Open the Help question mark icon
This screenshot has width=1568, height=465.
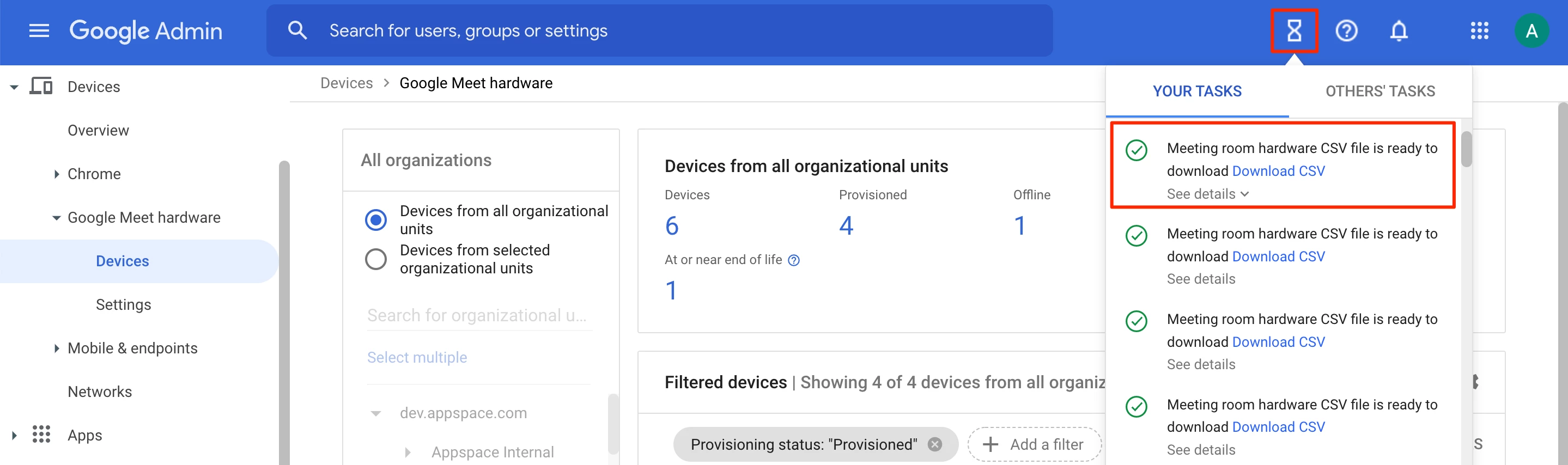coord(1346,30)
